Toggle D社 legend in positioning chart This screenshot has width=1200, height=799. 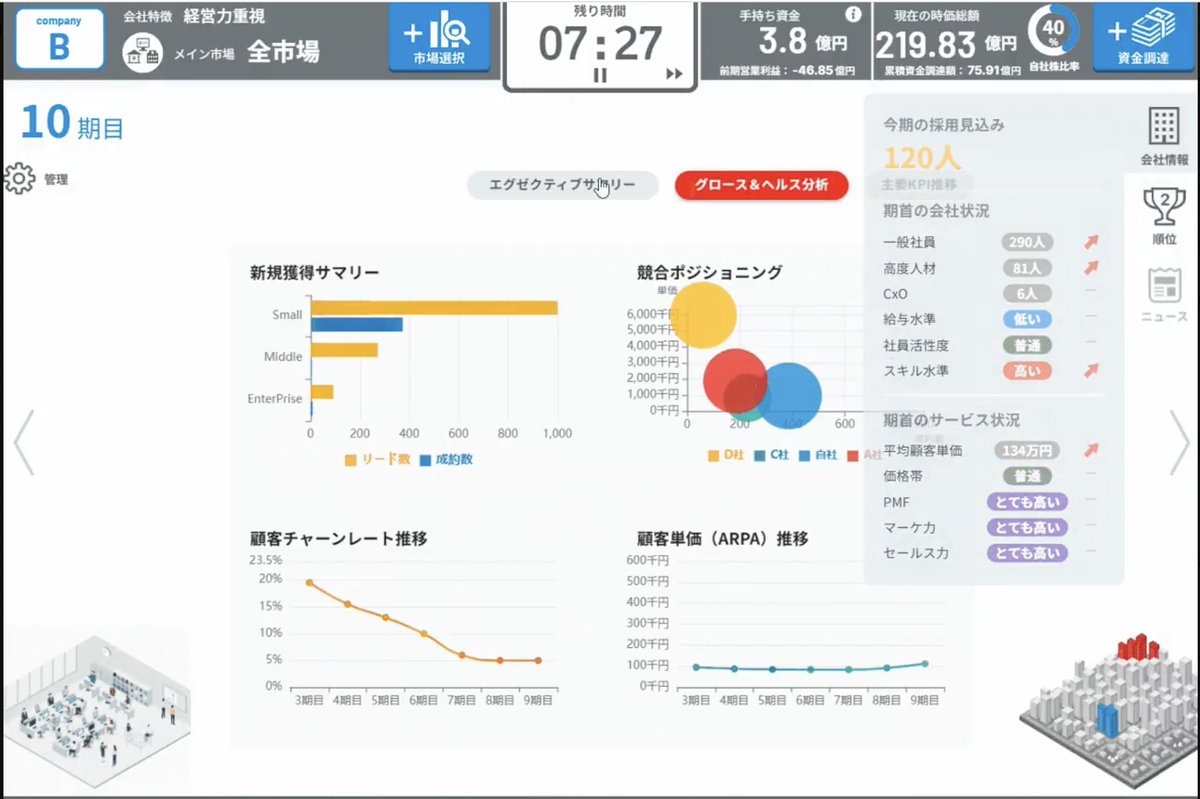(x=726, y=455)
